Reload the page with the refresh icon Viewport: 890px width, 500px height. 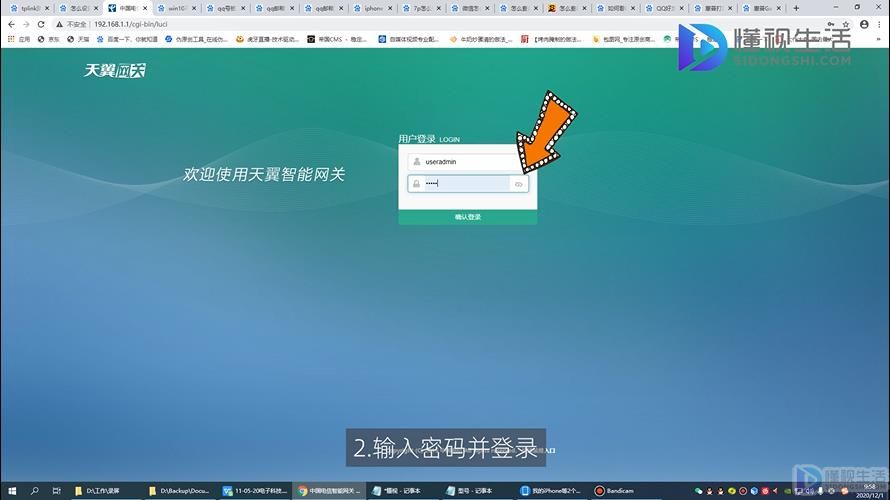pos(41,24)
